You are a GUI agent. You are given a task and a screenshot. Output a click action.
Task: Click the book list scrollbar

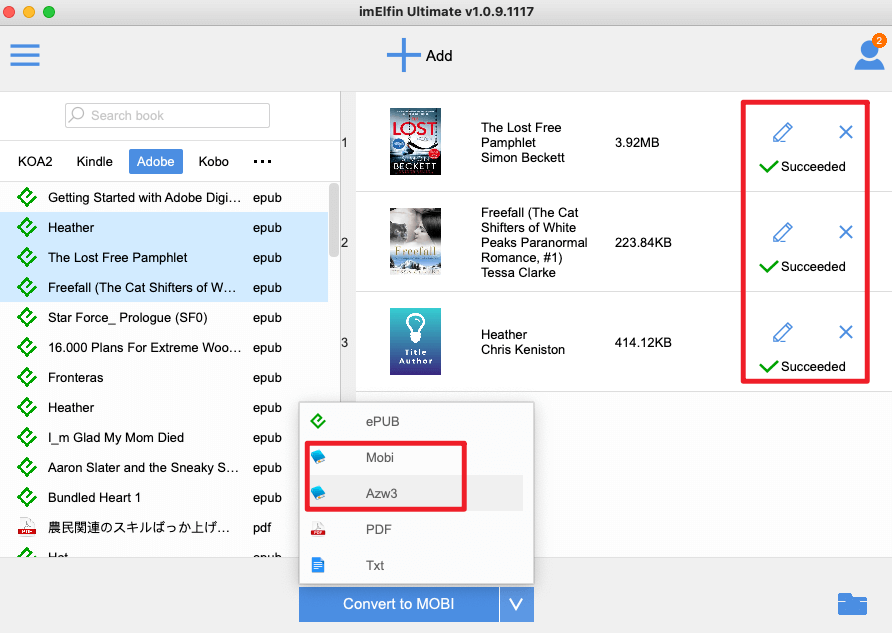tap(334, 220)
